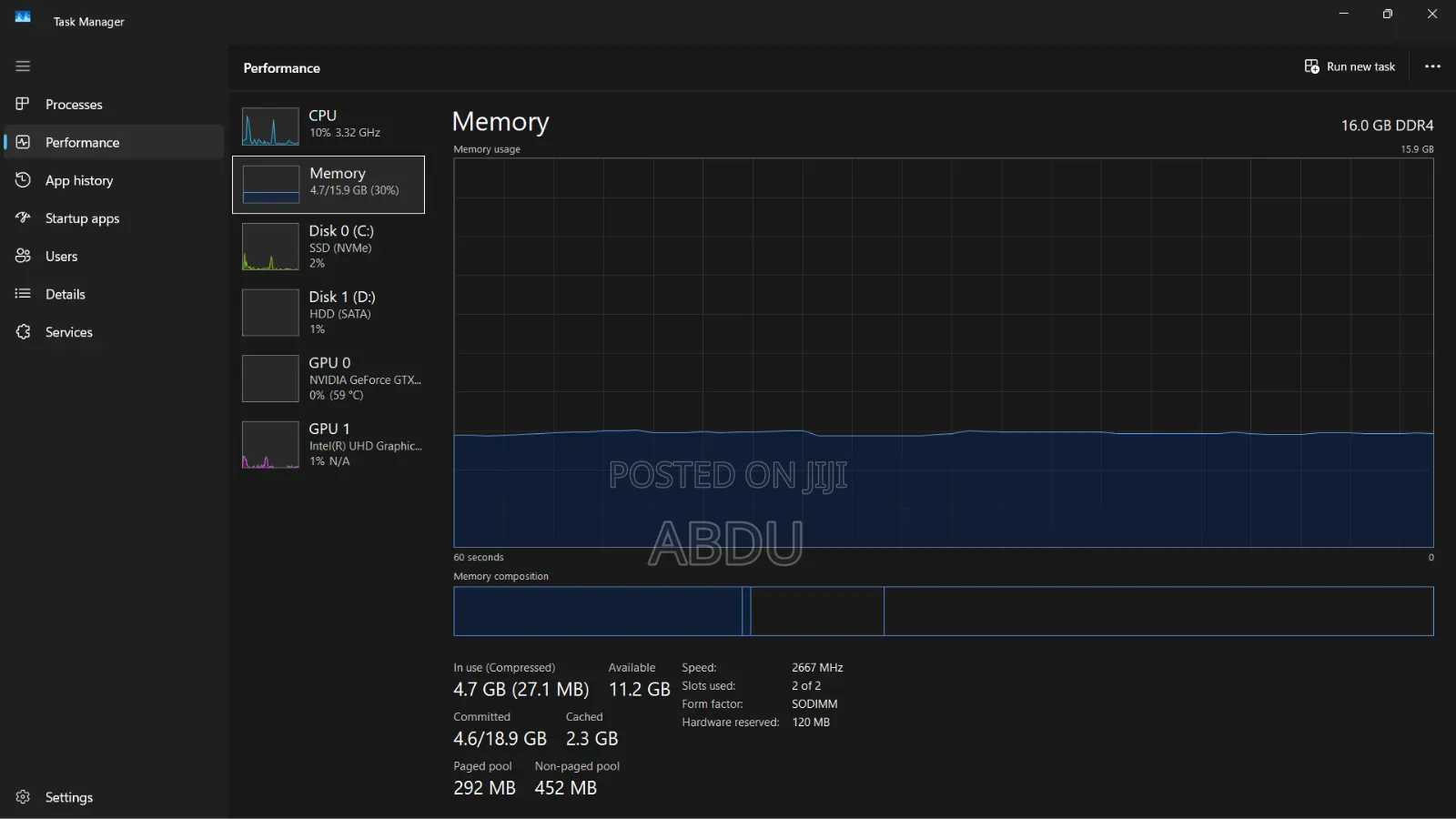This screenshot has width=1456, height=819.
Task: Click the Processes sidebar icon
Action: click(x=23, y=104)
